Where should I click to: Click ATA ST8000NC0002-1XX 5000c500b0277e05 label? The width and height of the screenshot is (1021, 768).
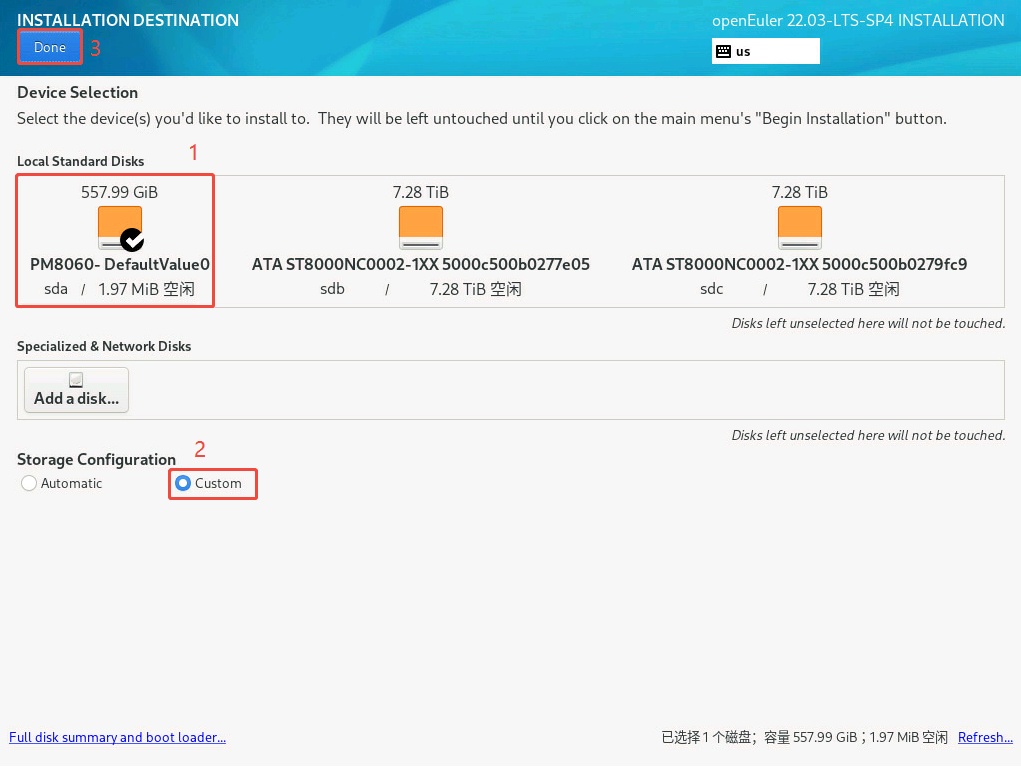point(421,264)
